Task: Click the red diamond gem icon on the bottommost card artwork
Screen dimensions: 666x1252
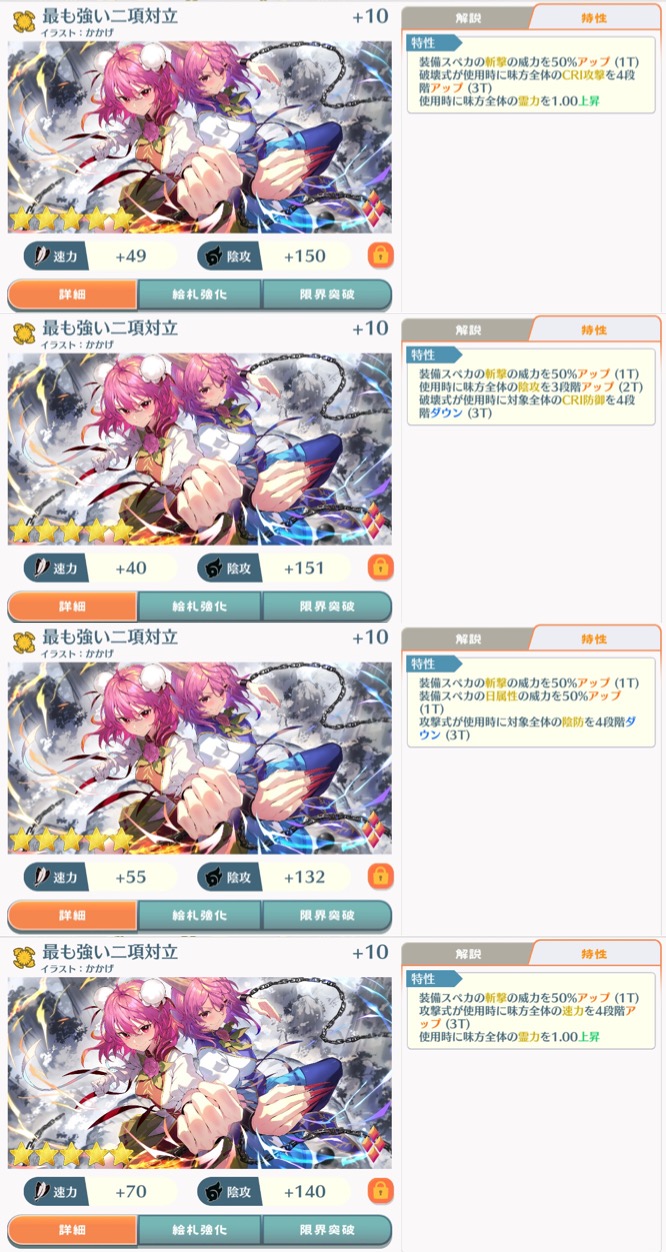Action: coord(372,1143)
